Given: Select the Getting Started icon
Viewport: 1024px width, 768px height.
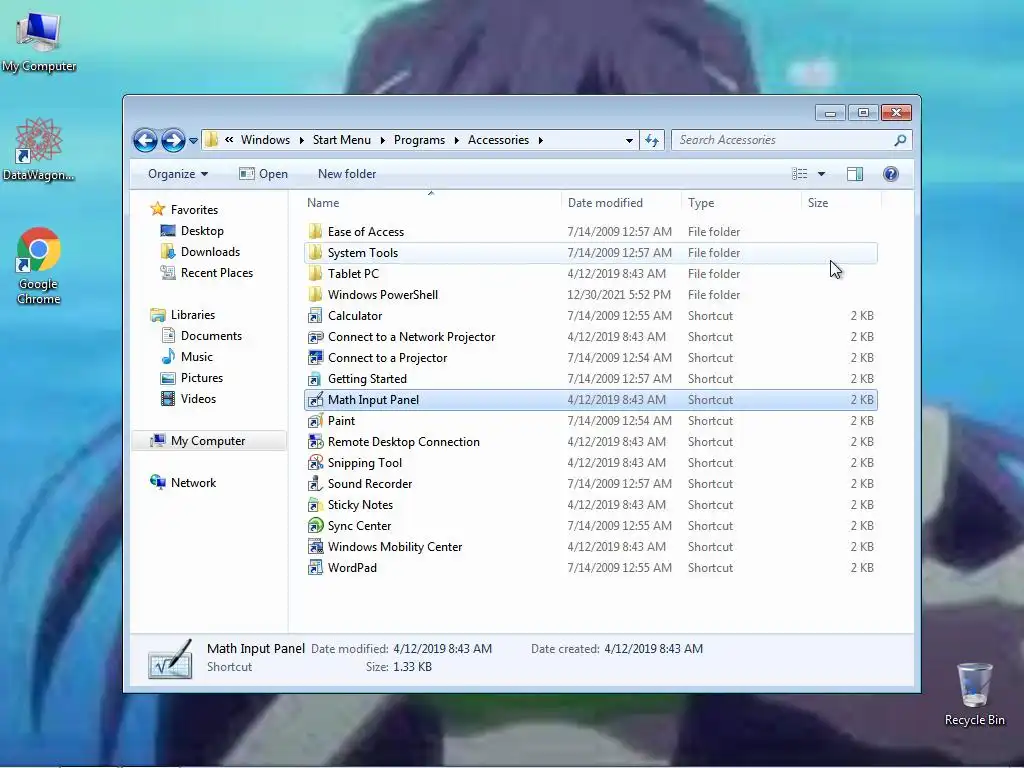Looking at the screenshot, I should pos(315,379).
